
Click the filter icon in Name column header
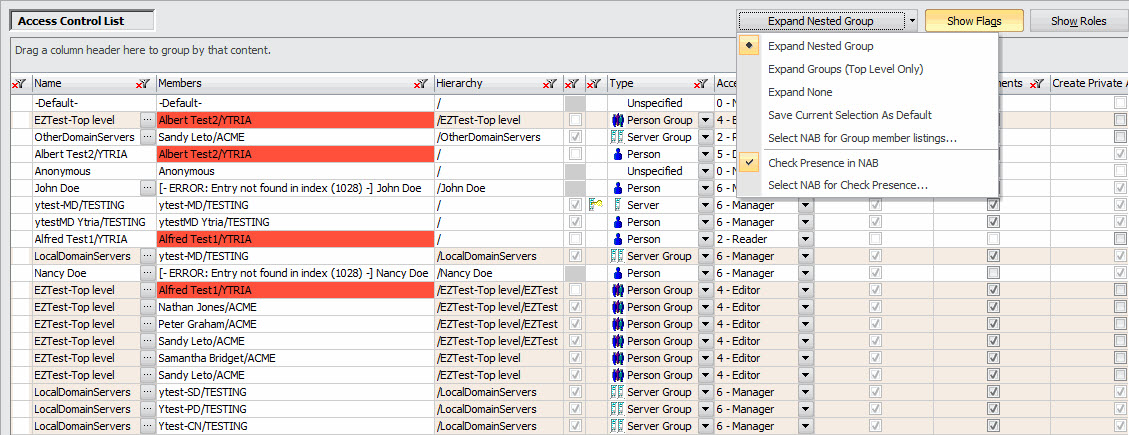click(x=143, y=85)
